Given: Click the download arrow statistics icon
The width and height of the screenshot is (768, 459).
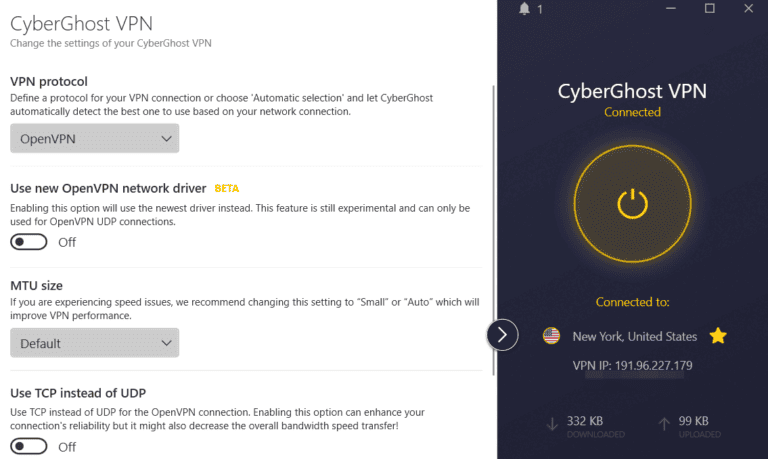Looking at the screenshot, I should click(552, 424).
